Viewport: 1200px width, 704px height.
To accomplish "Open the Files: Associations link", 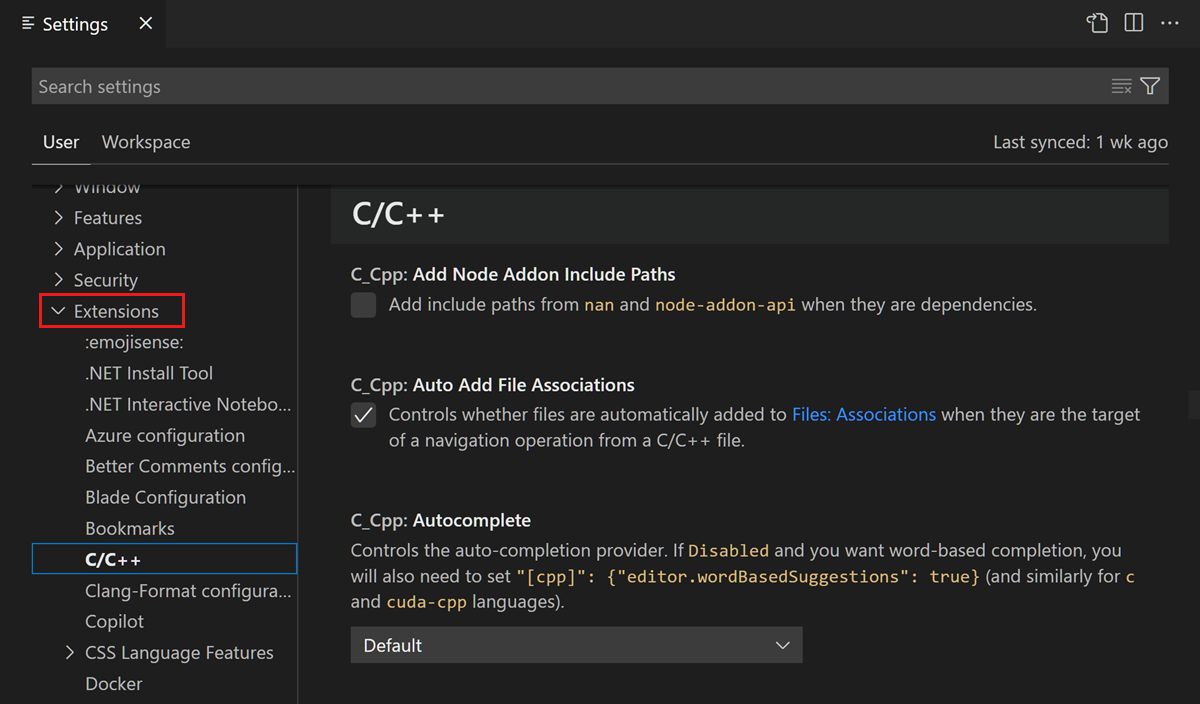I will 863,414.
